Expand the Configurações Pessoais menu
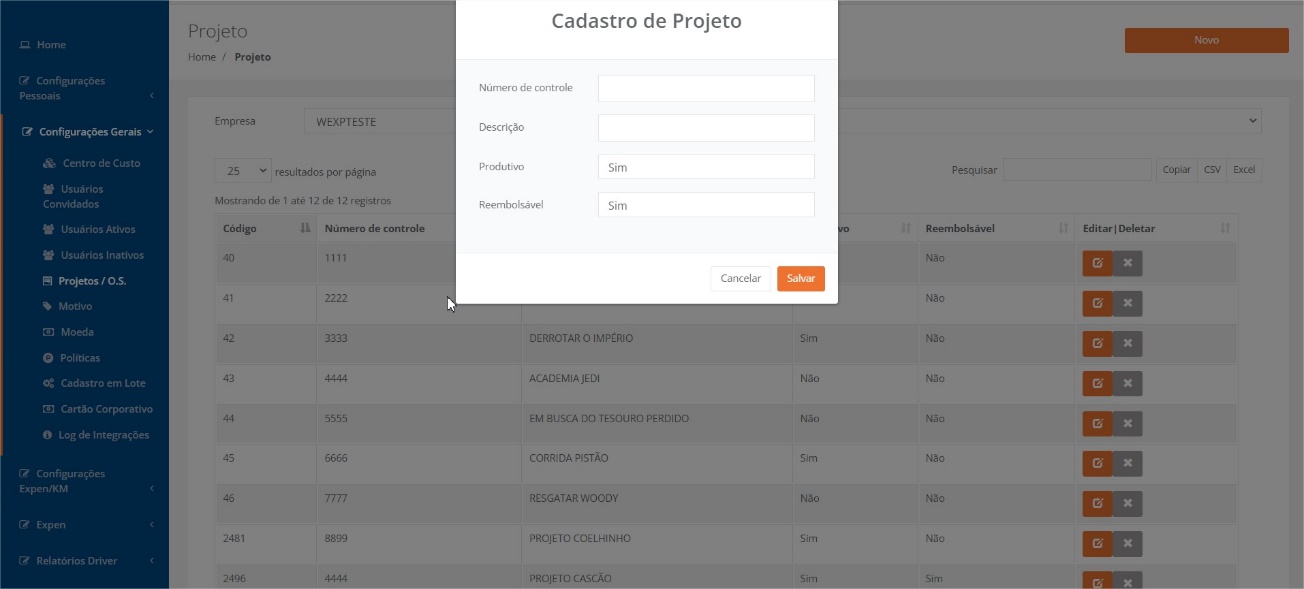Image resolution: width=1304 pixels, height=589 pixels. 86,88
